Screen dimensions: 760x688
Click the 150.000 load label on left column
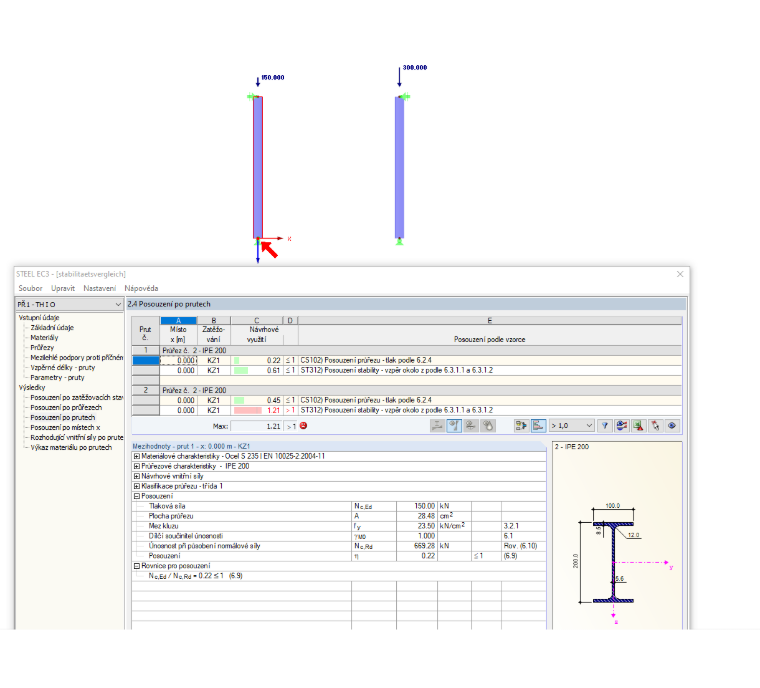point(273,78)
